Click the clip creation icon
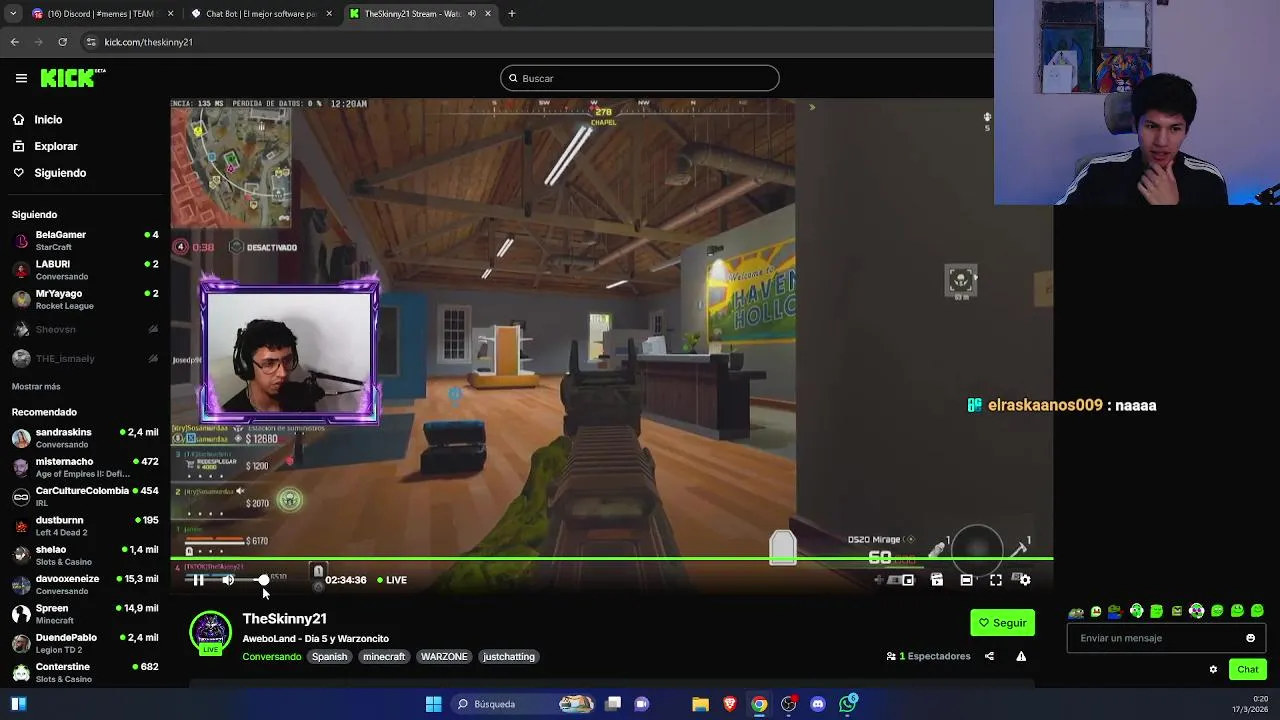 tap(937, 580)
